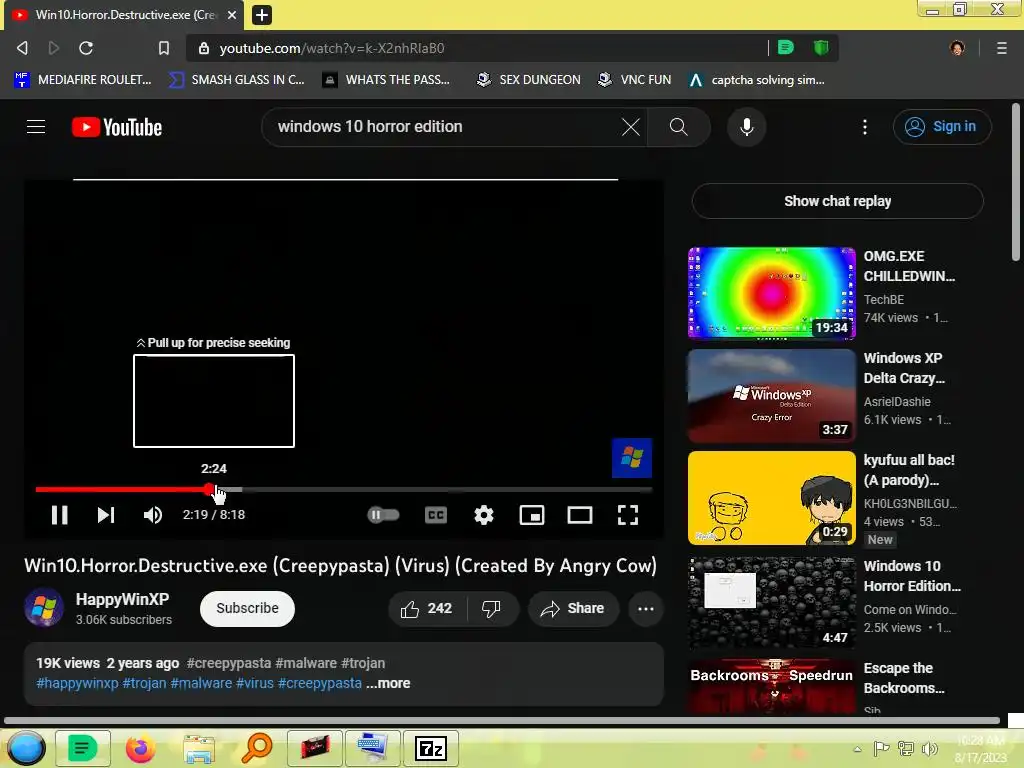
Task: Open OMG.EXE CHILLEDWIN video thumbnail
Action: (771, 293)
